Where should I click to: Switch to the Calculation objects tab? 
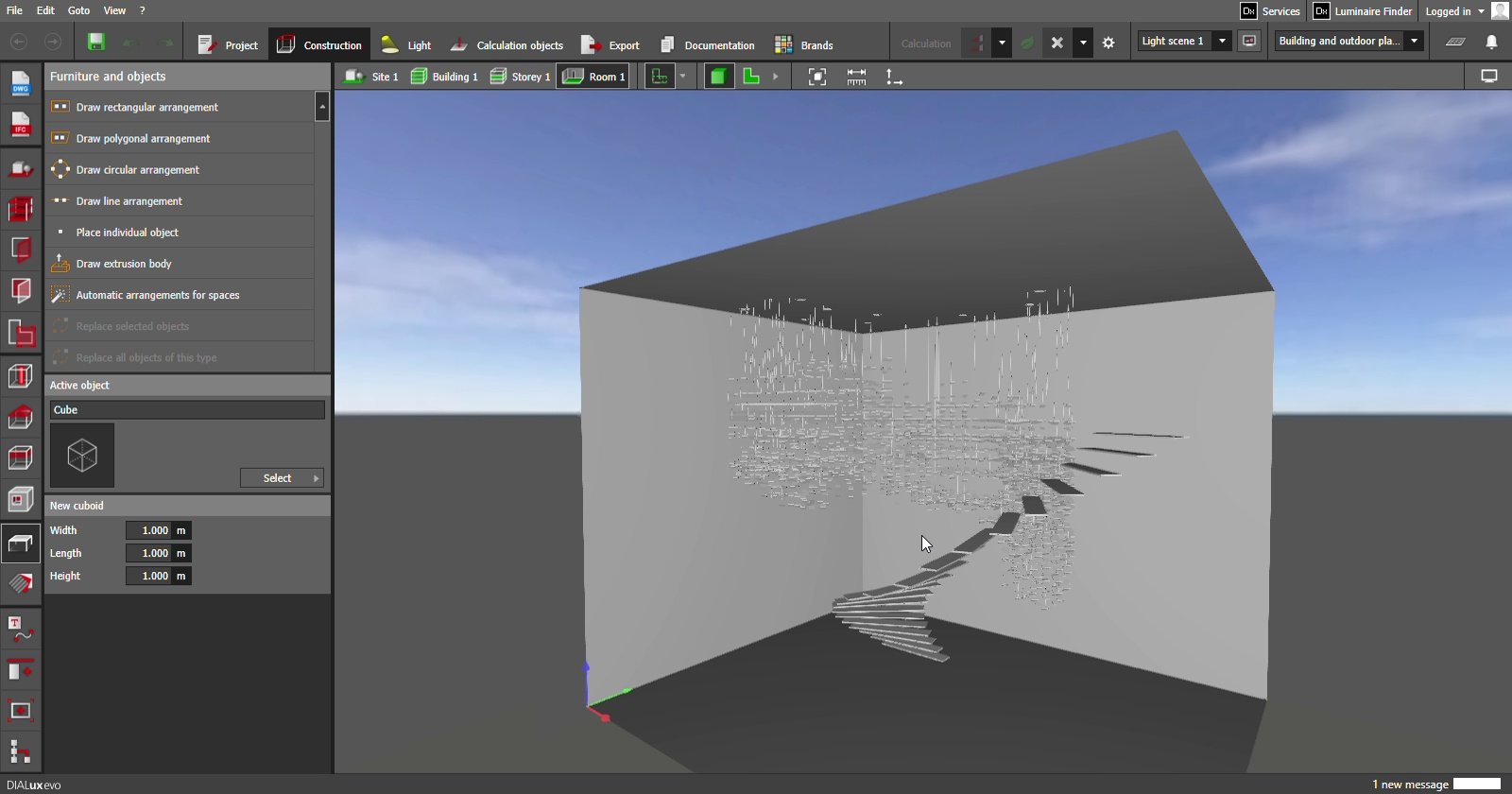coord(507,44)
